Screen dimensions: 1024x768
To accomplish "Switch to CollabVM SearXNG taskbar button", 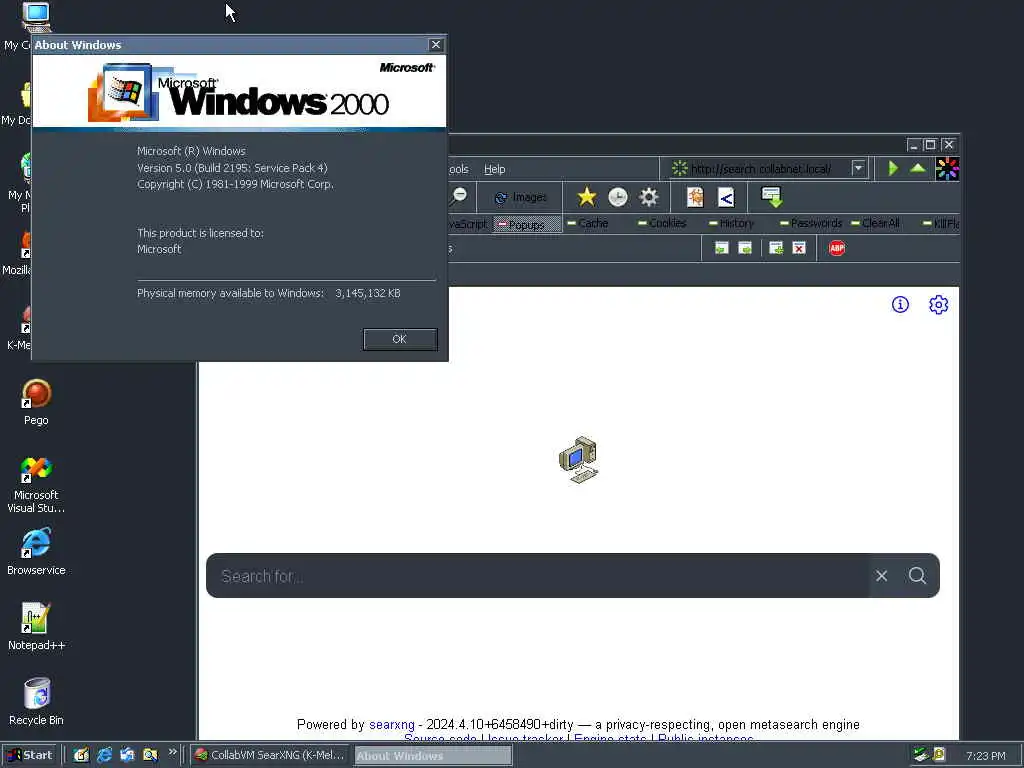I will (270, 755).
